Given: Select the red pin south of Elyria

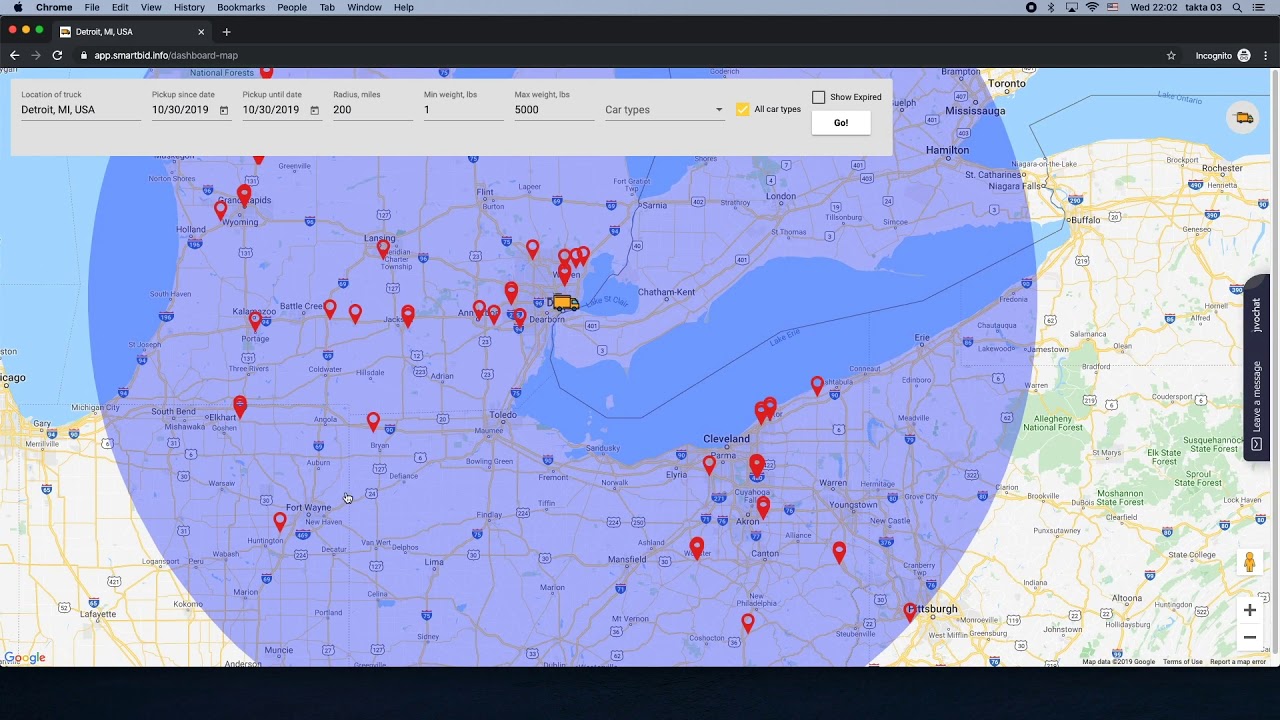Looking at the screenshot, I should [x=710, y=464].
